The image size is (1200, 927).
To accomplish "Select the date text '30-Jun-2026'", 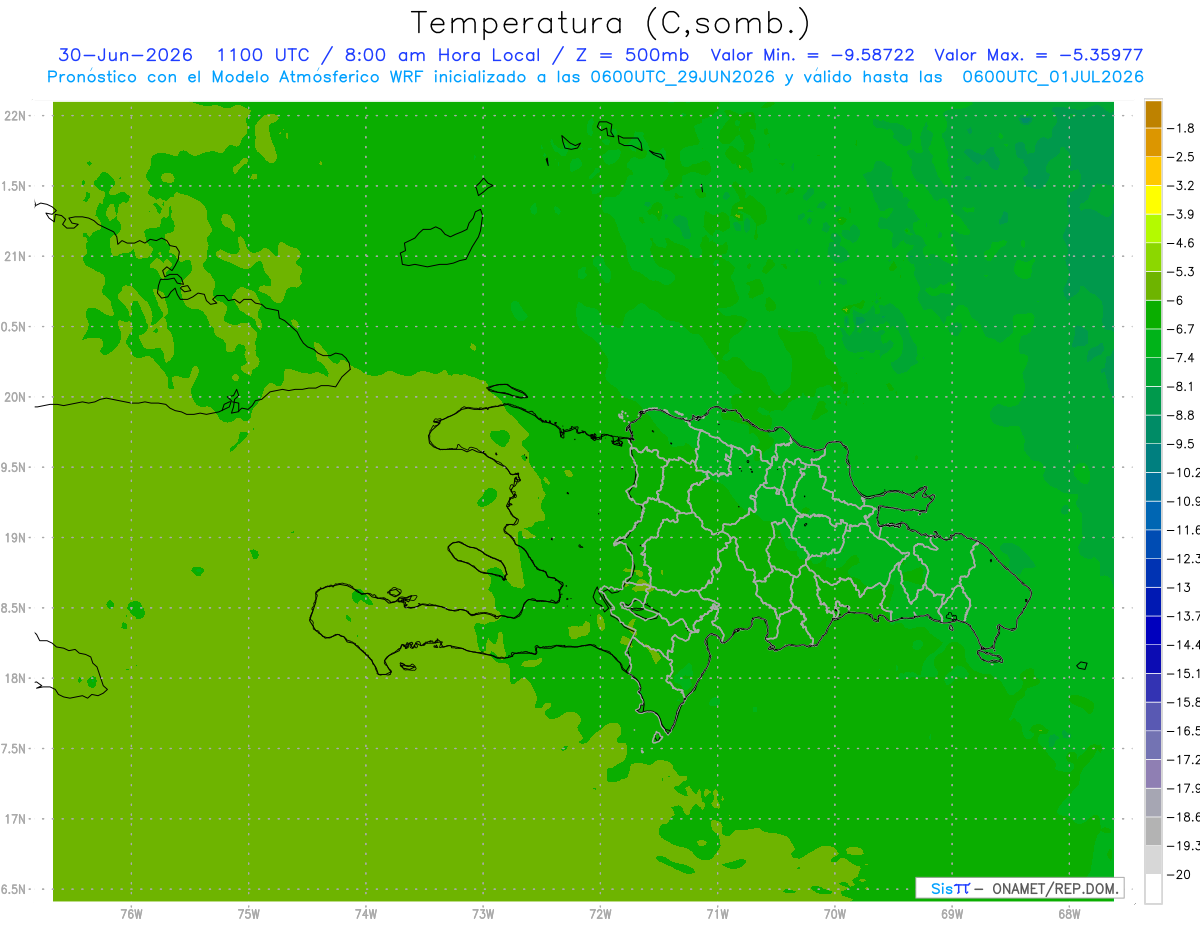I will (x=125, y=55).
